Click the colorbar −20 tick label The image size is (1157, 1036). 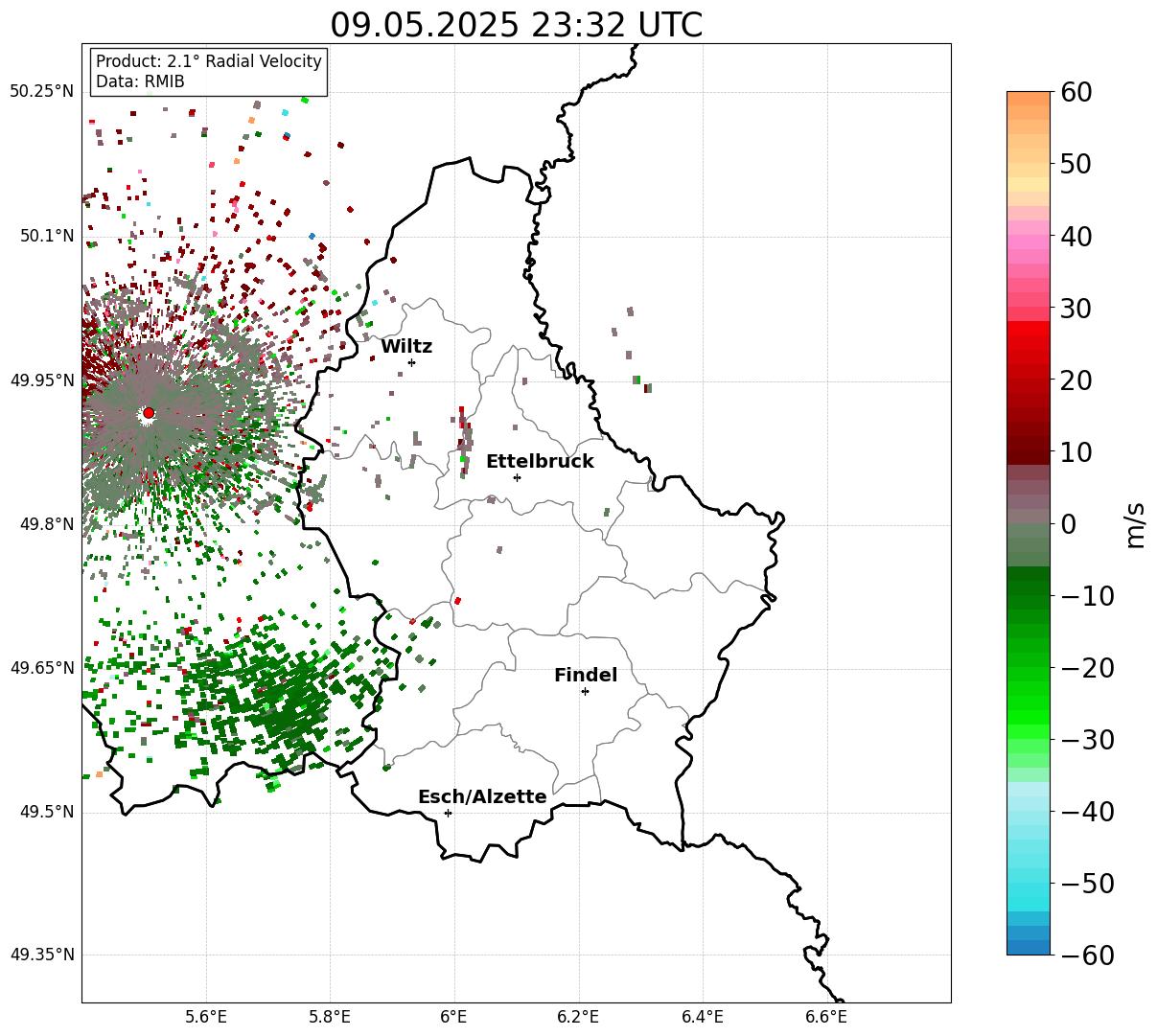coord(1087,668)
